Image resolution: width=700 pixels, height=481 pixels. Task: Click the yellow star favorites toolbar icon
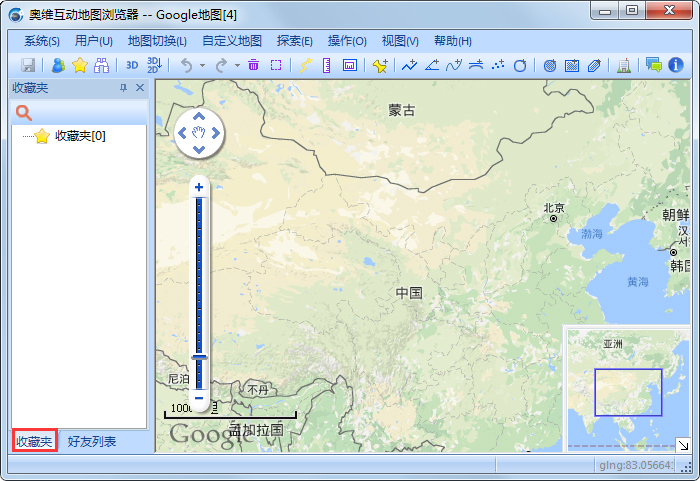coord(79,65)
